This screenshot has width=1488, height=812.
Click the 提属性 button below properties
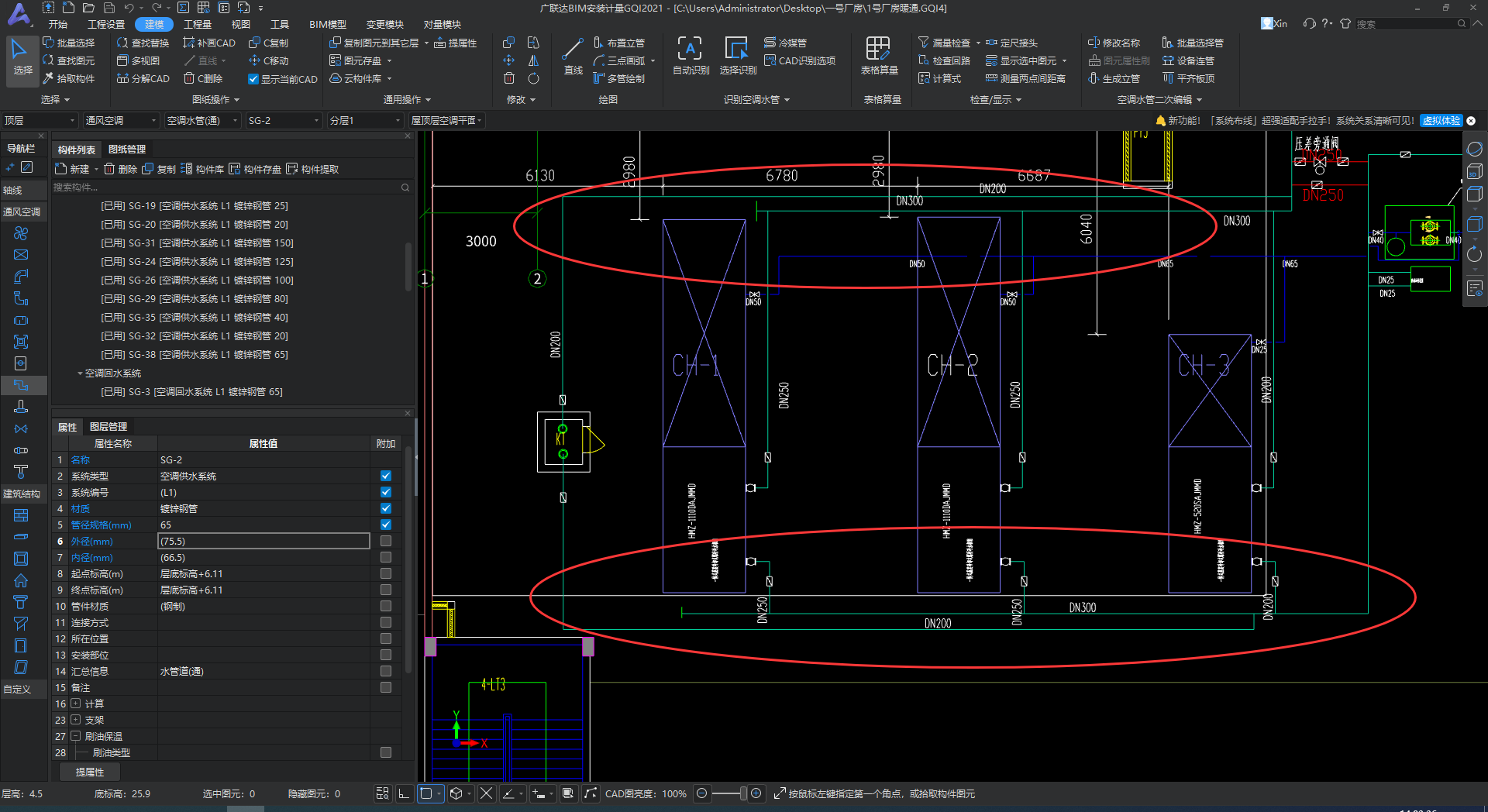(90, 772)
